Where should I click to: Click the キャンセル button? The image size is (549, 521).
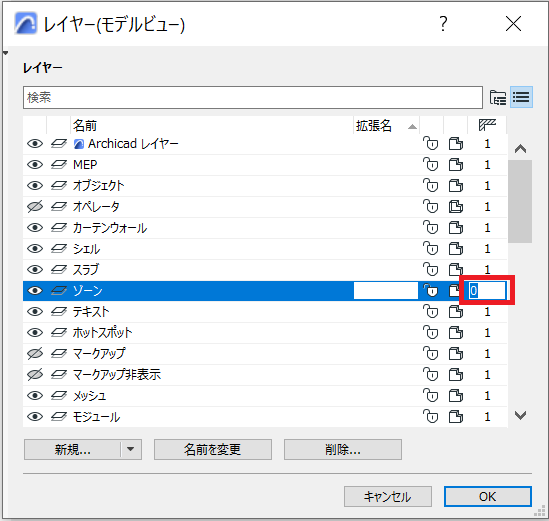tap(388, 496)
